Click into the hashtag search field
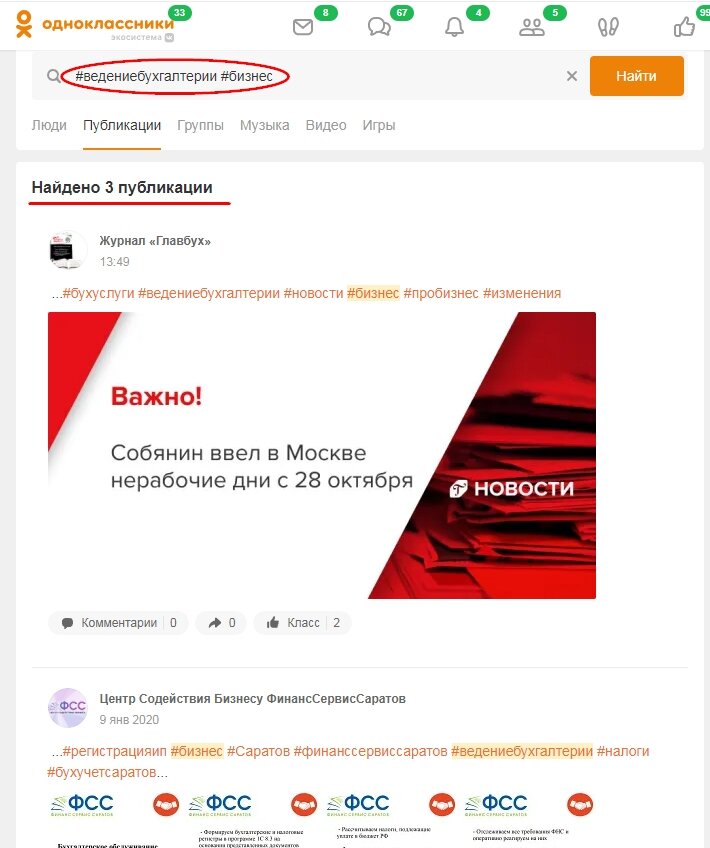 click(x=308, y=76)
